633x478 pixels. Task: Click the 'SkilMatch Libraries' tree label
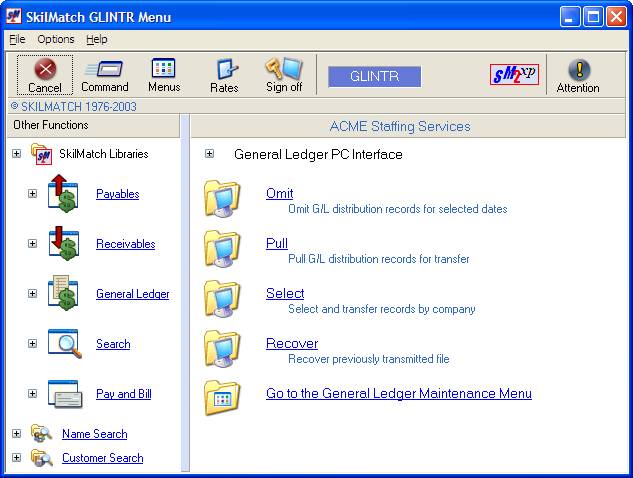(x=104, y=154)
